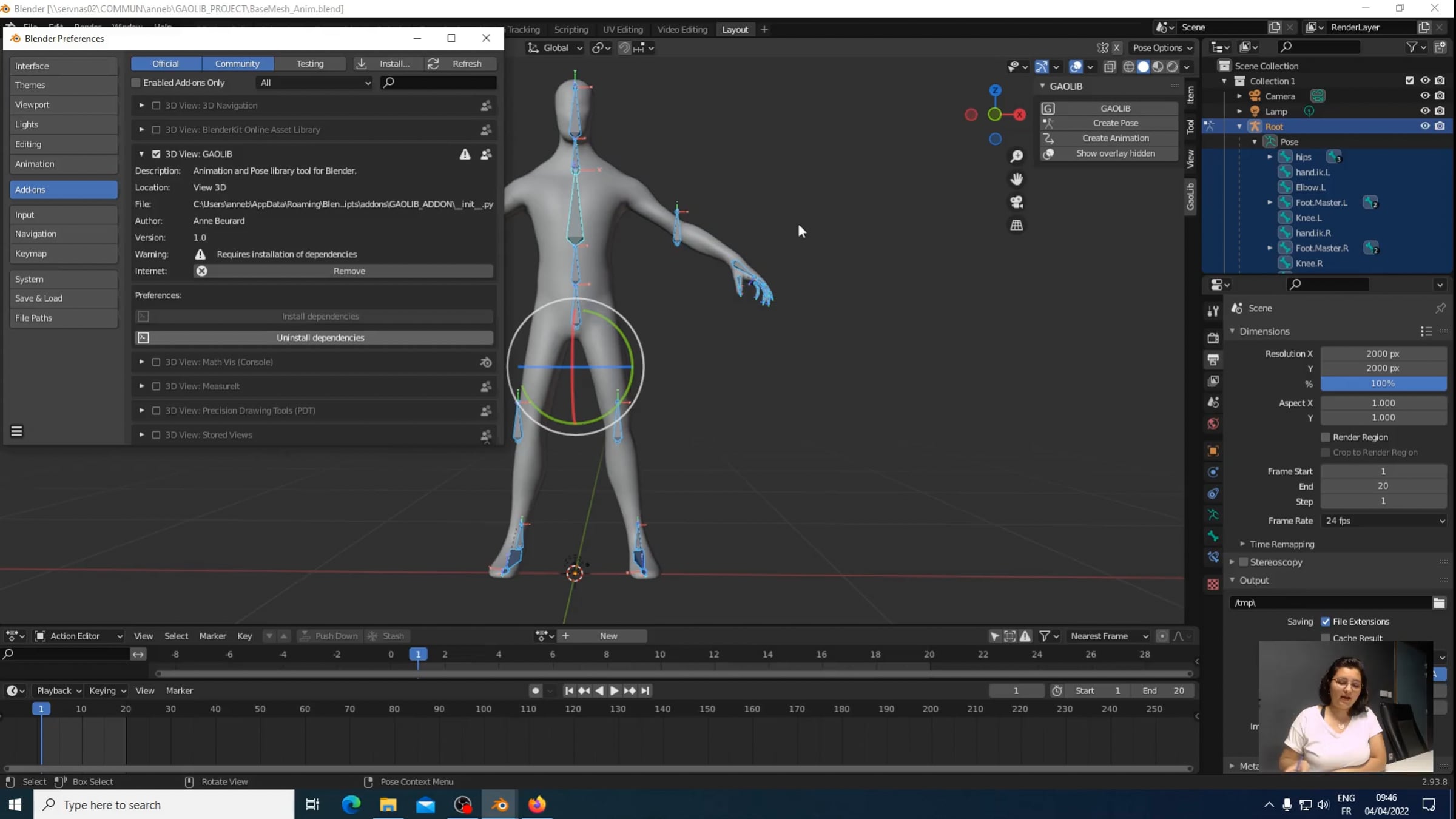Expand the Math Vis (Console) add-on

click(x=141, y=362)
